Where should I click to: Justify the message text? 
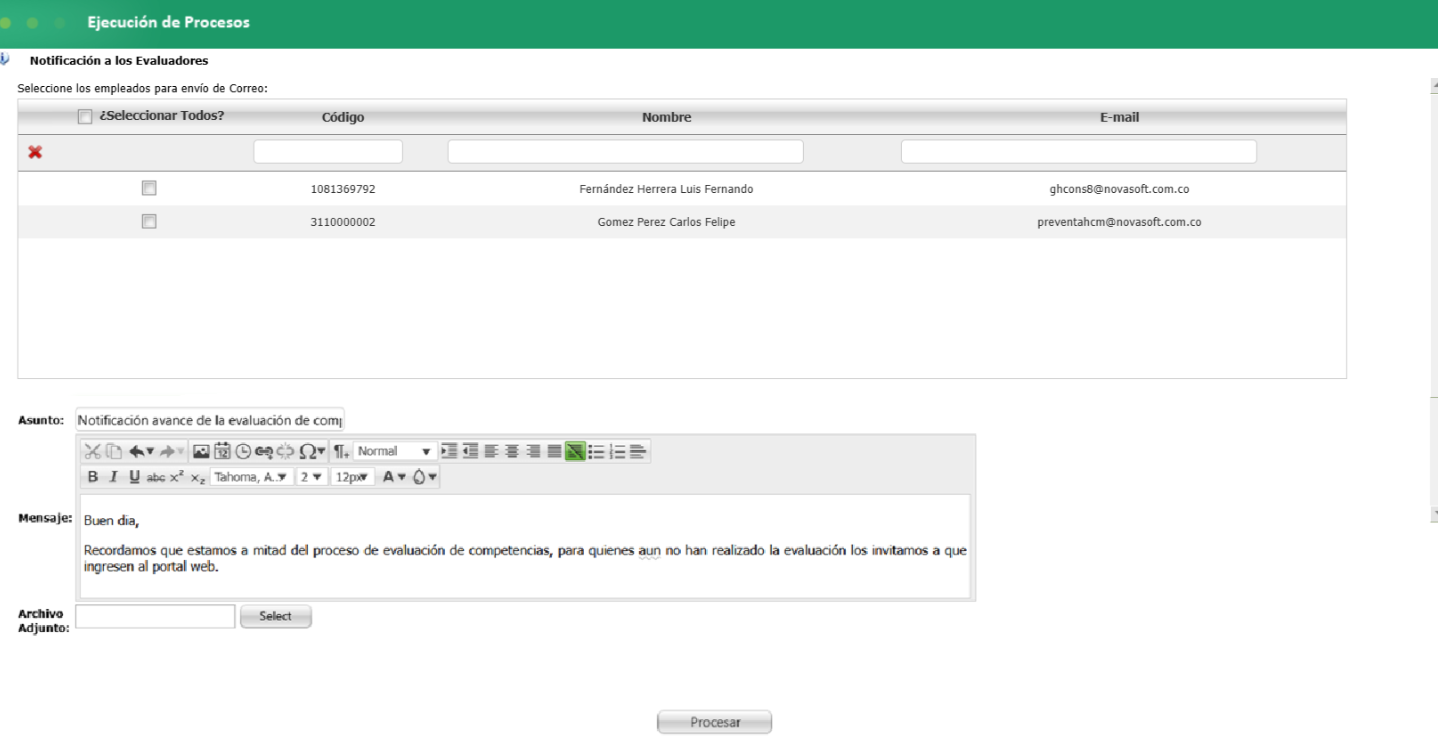pyautogui.click(x=554, y=451)
